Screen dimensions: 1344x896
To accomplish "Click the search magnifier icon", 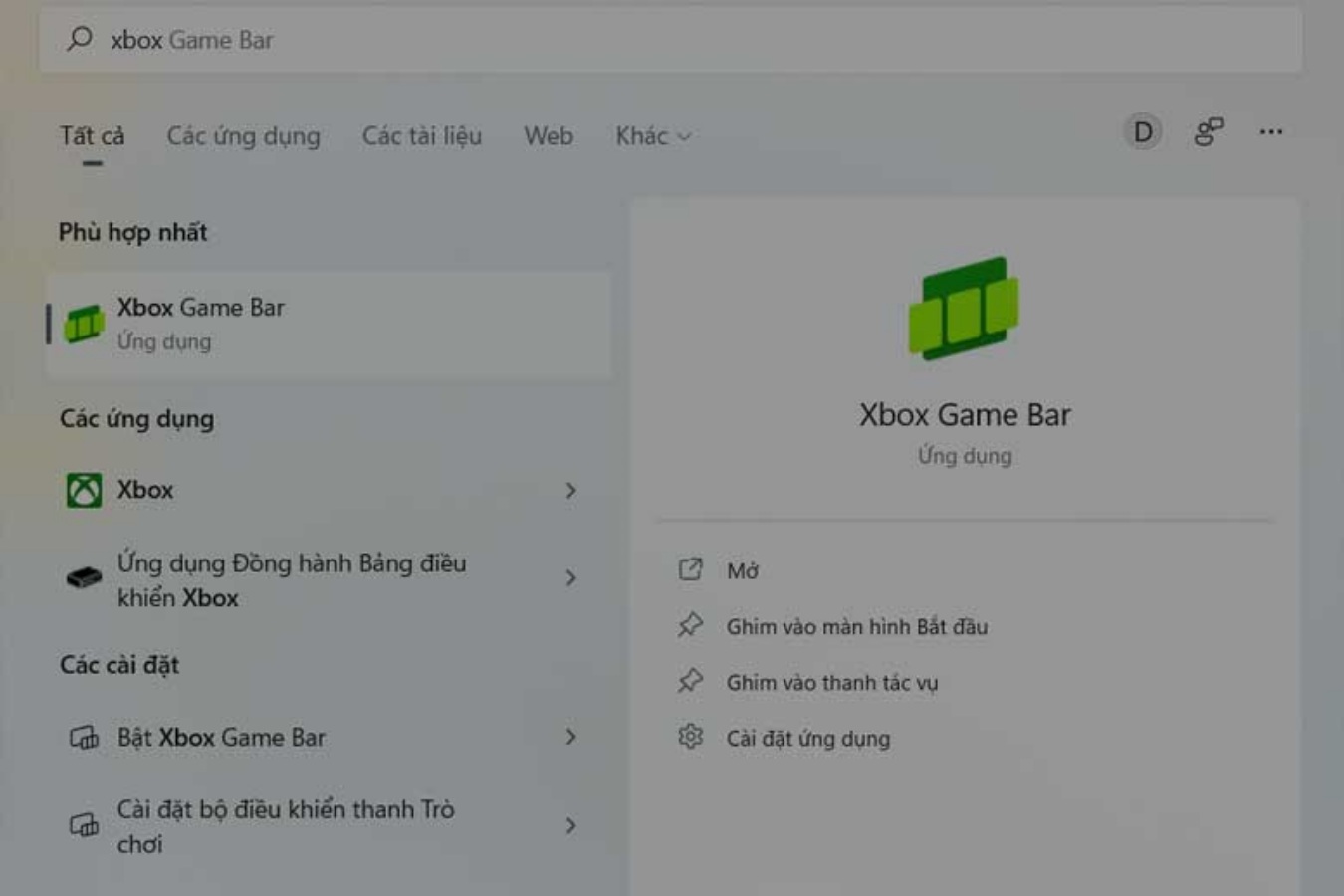I will pos(80,40).
